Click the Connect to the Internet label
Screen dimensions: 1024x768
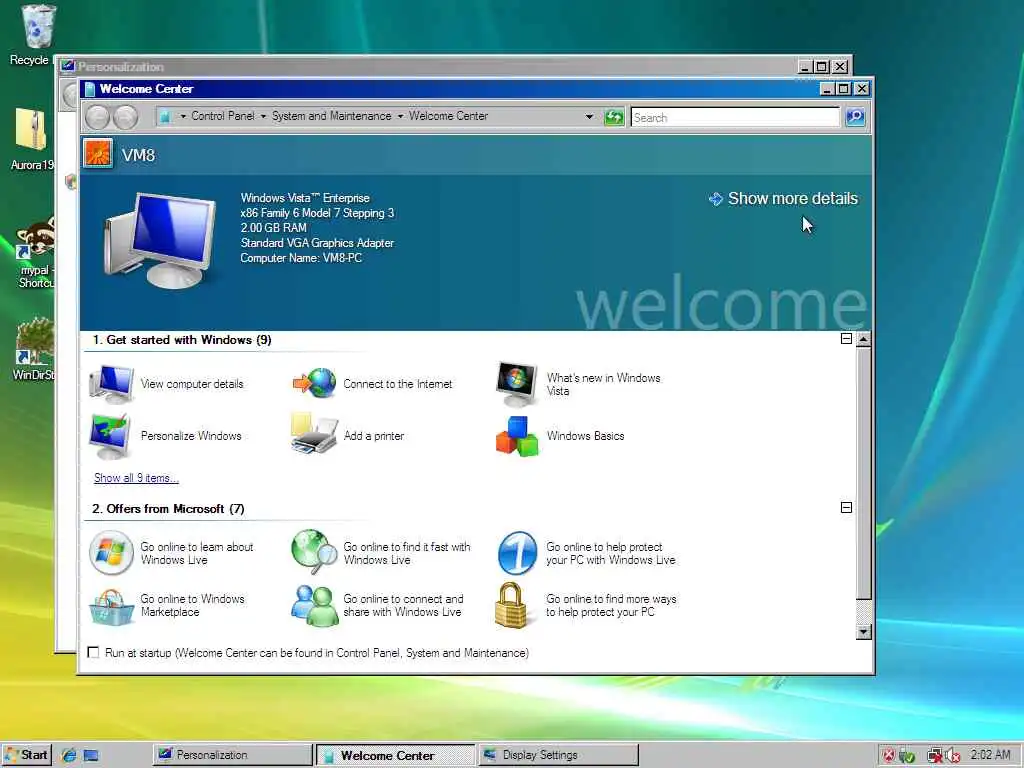(398, 384)
